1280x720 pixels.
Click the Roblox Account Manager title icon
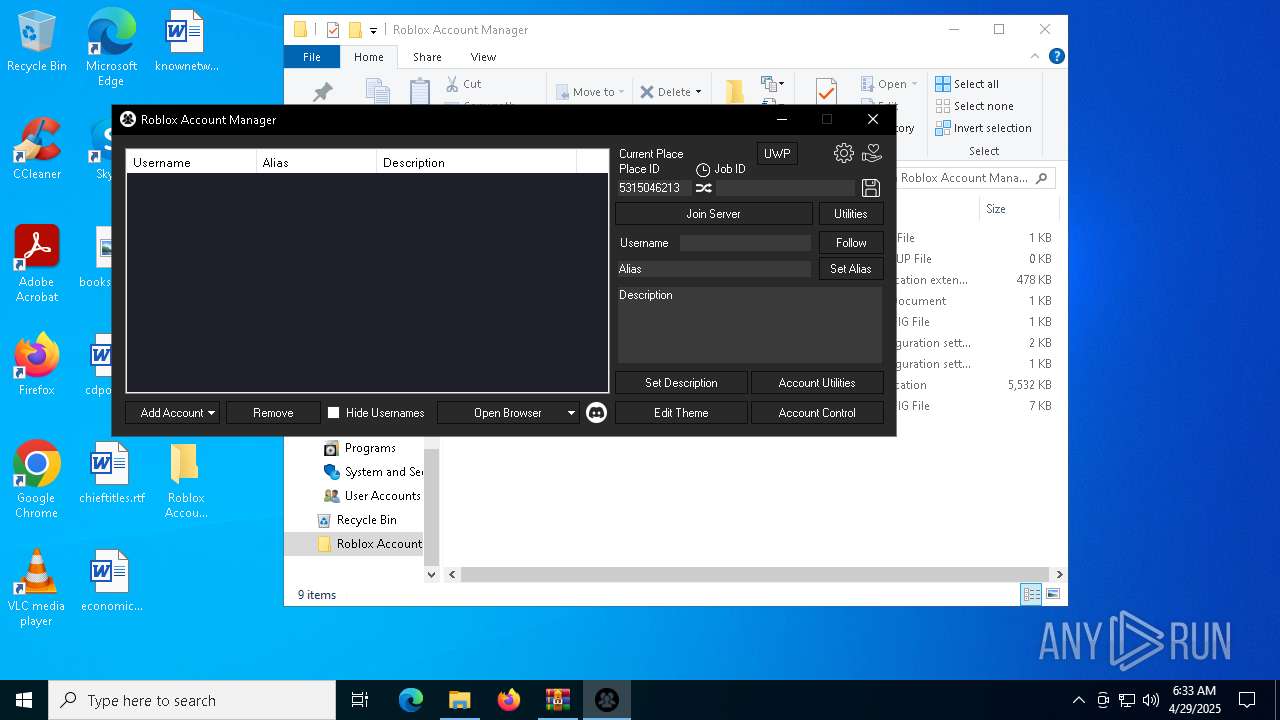(x=128, y=119)
